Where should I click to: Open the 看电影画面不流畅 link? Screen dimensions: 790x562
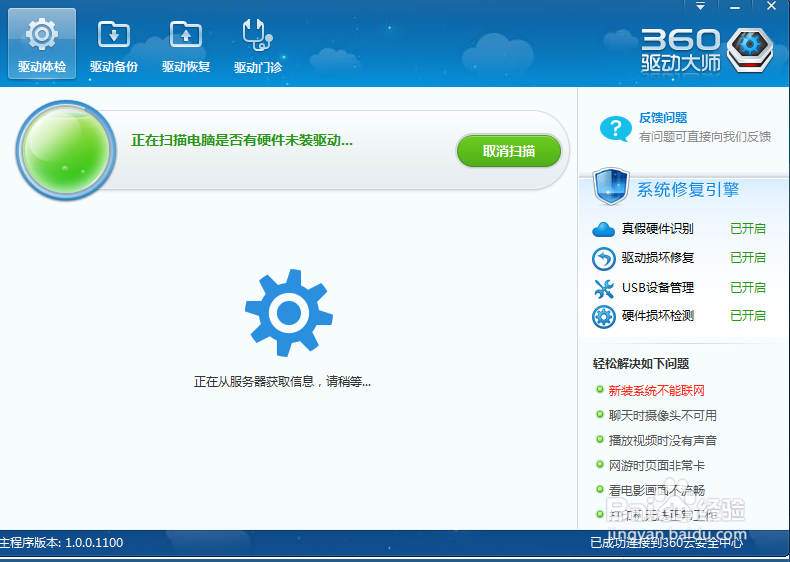point(656,490)
